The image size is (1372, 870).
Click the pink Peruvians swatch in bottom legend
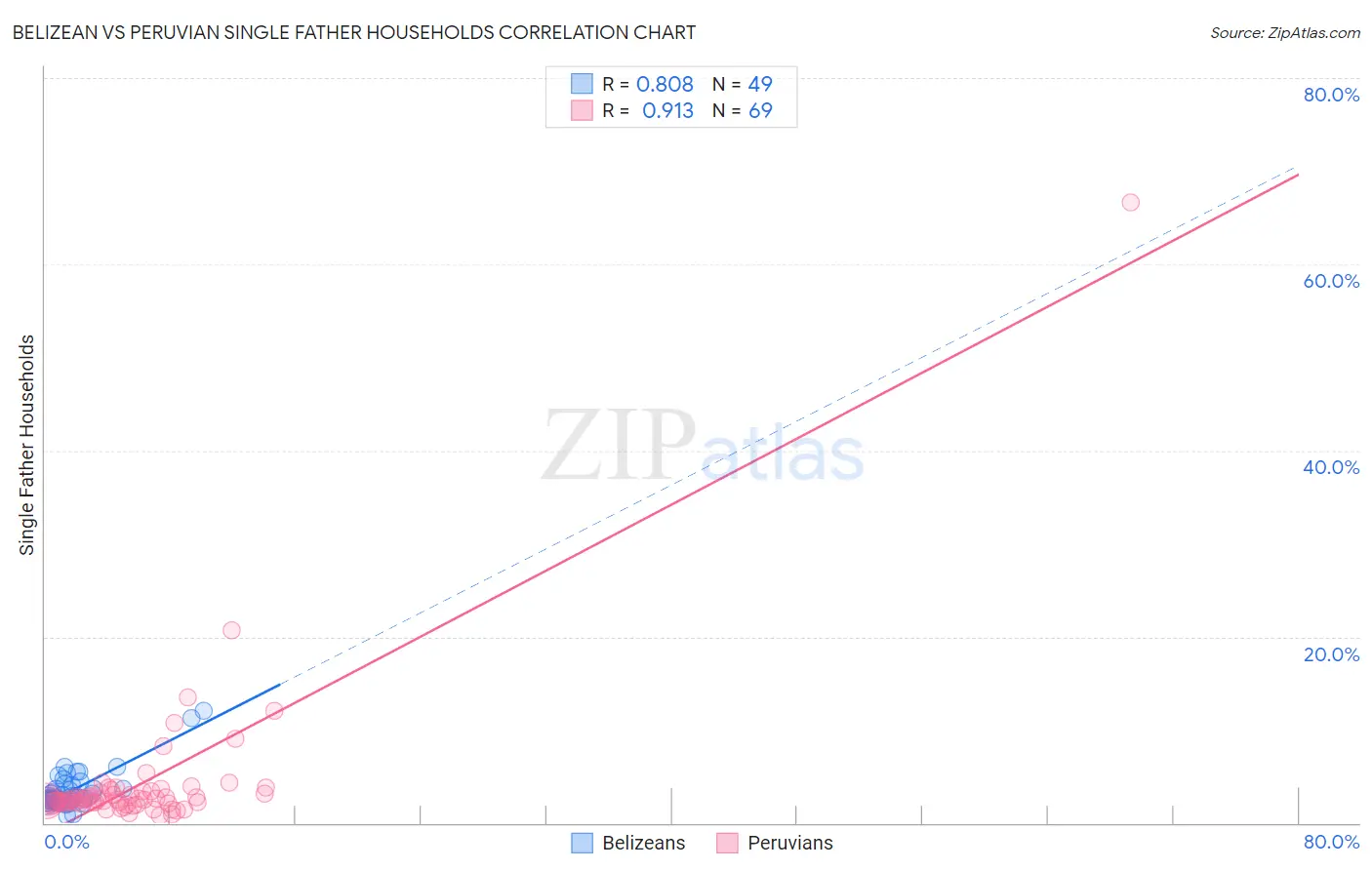click(727, 843)
